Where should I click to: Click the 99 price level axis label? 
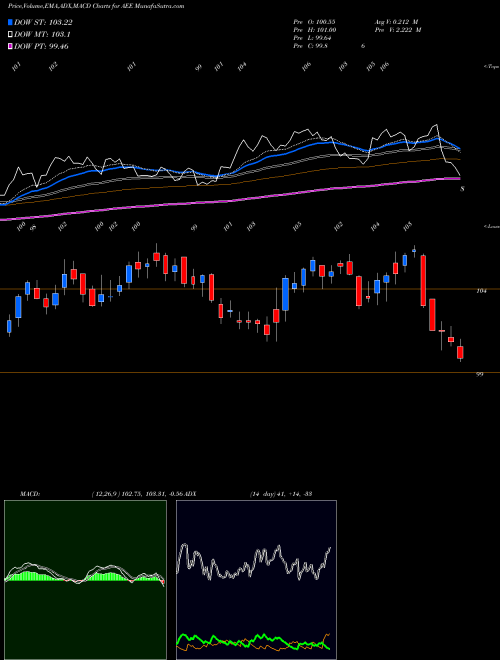479,374
